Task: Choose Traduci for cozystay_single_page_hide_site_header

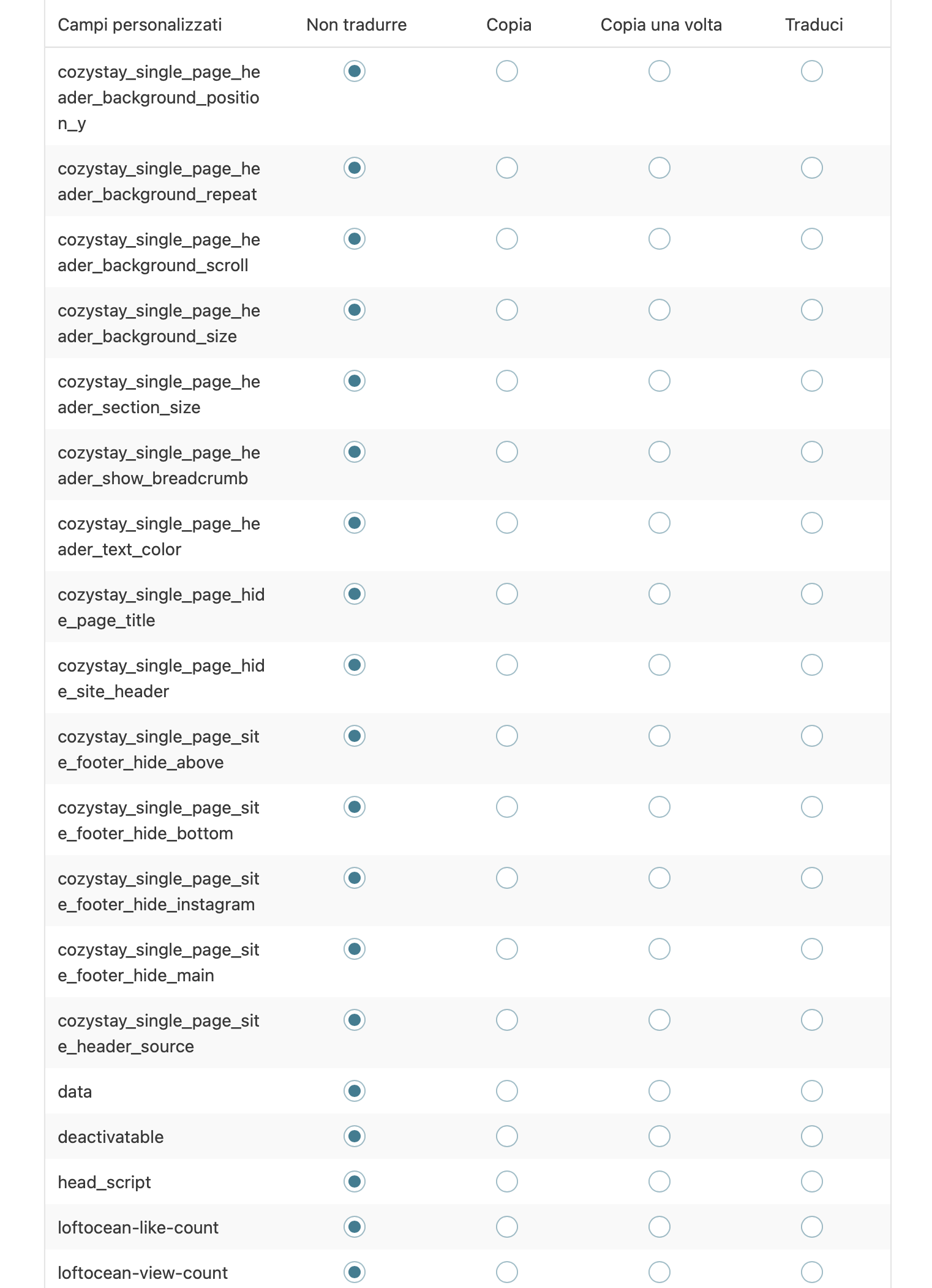Action: (x=812, y=665)
